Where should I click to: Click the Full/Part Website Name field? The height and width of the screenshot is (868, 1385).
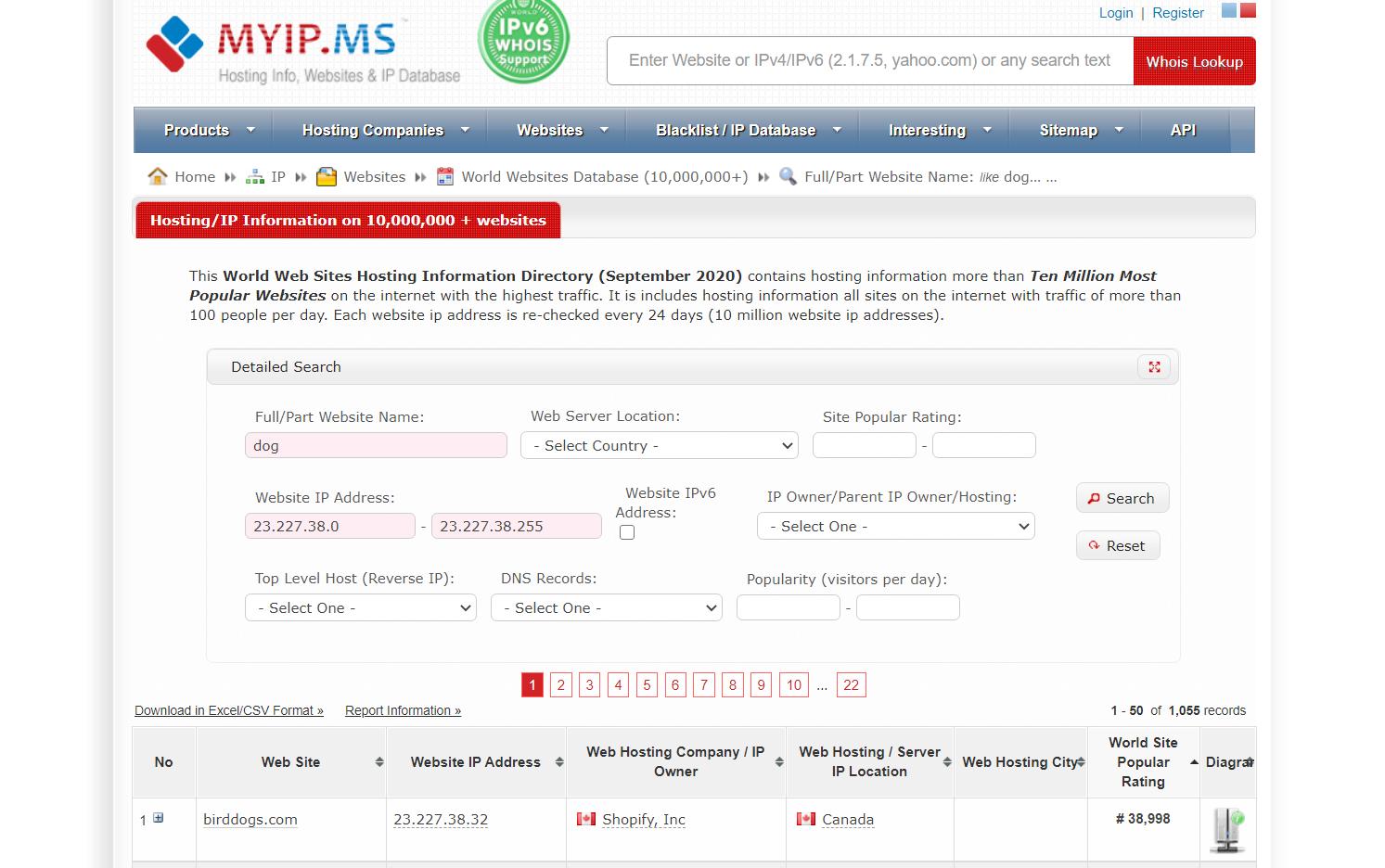pyautogui.click(x=376, y=446)
